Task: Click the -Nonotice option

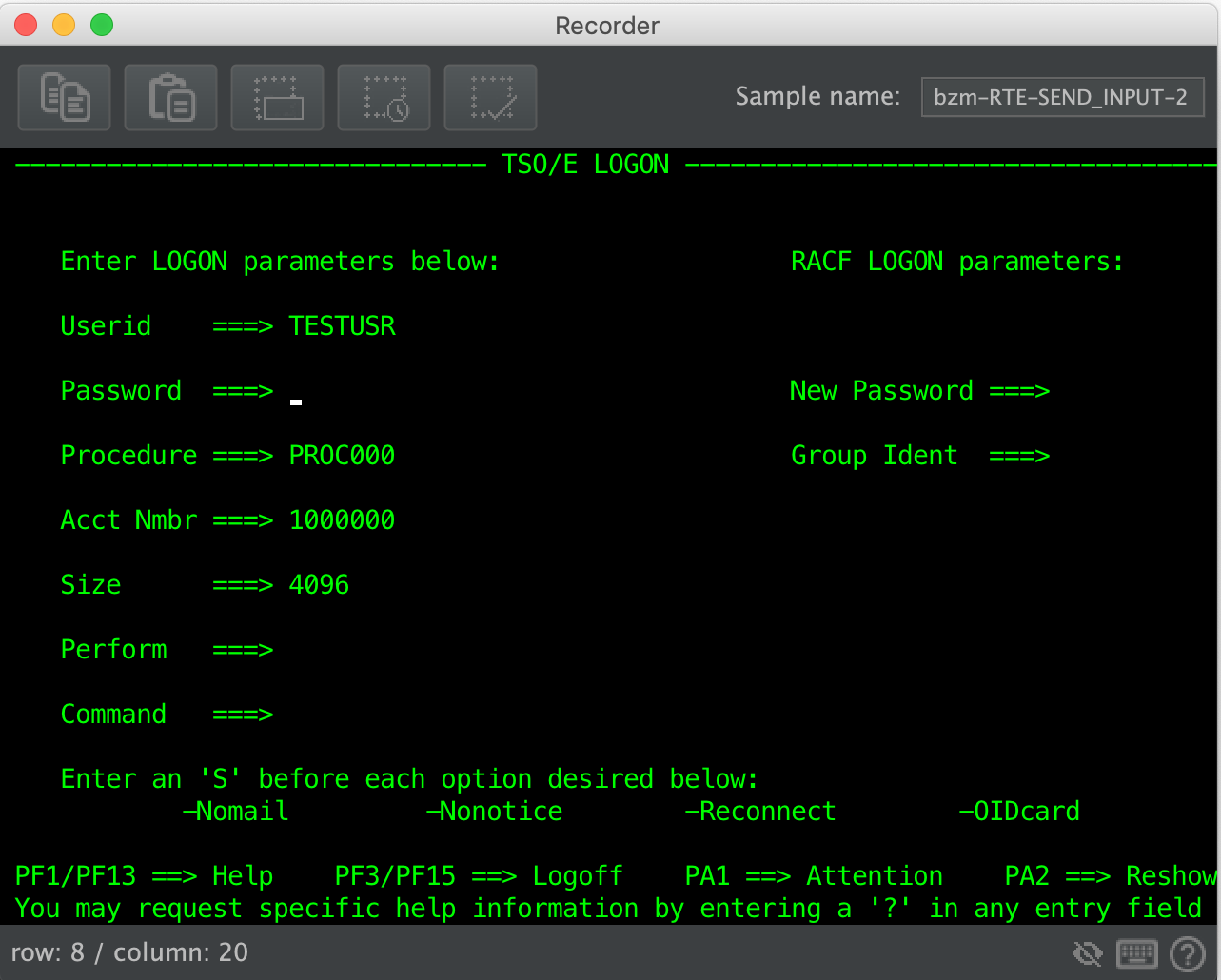Action: [x=494, y=811]
